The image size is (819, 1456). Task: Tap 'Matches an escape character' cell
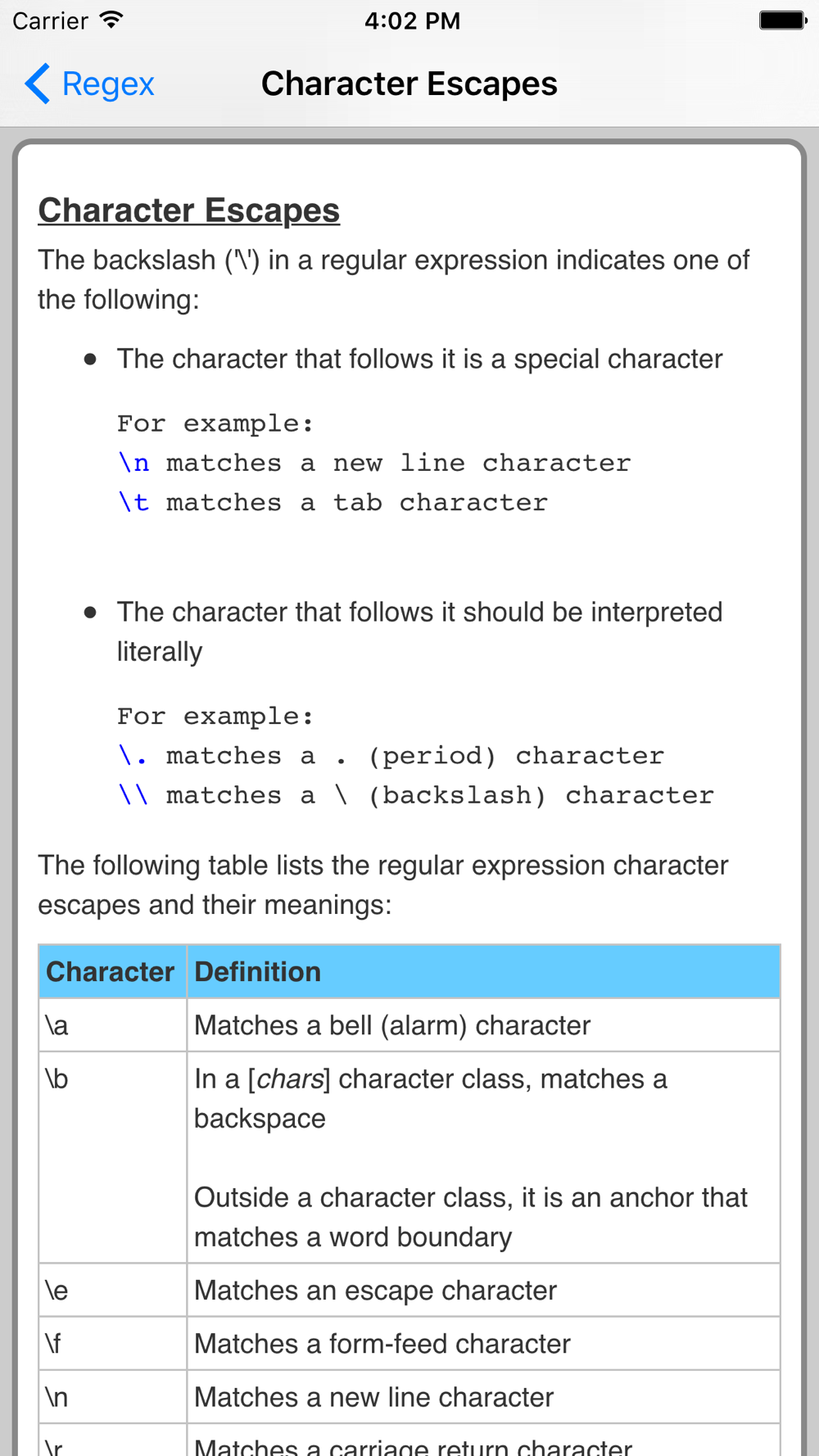pos(483,1291)
